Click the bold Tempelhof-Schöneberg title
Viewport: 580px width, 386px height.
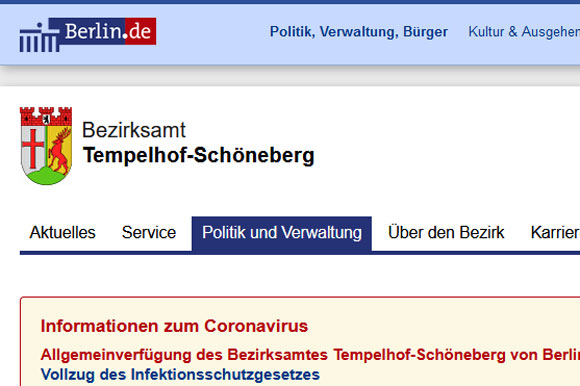tap(199, 155)
